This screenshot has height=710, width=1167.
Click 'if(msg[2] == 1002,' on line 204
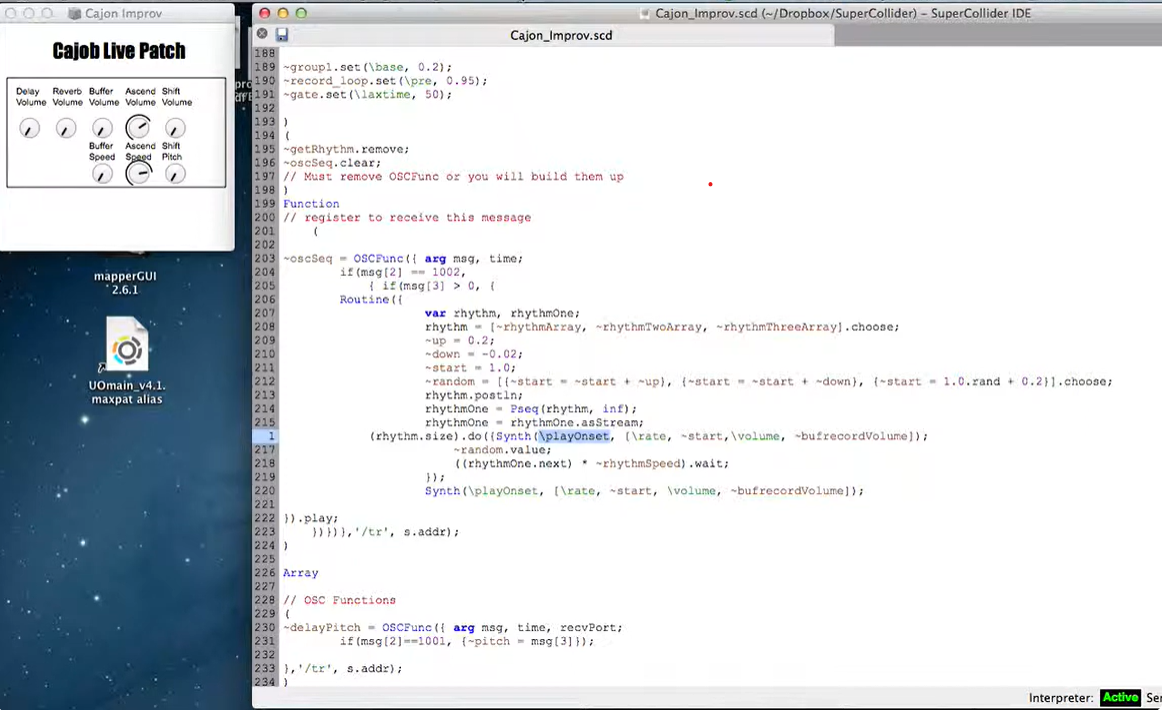tap(403, 272)
